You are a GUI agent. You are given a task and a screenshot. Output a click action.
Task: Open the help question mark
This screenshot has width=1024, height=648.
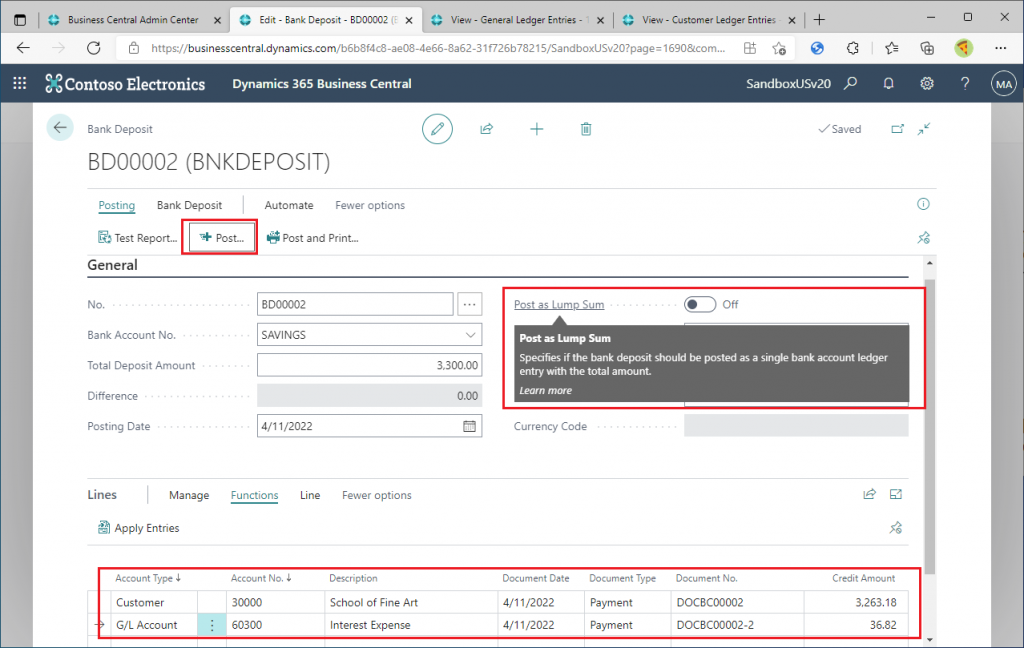965,84
